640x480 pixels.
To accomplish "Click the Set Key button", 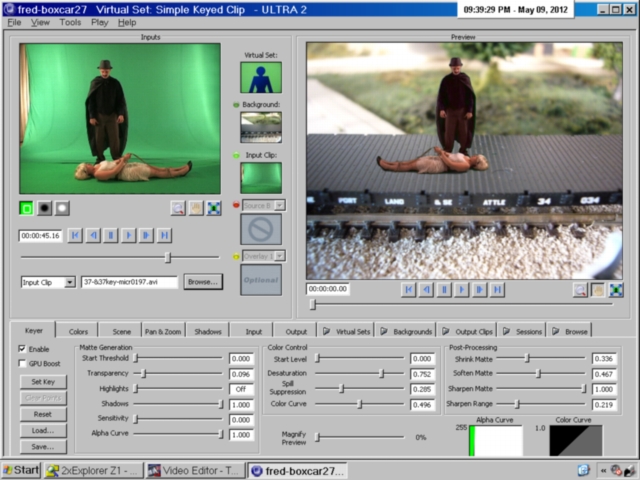I will tap(43, 382).
